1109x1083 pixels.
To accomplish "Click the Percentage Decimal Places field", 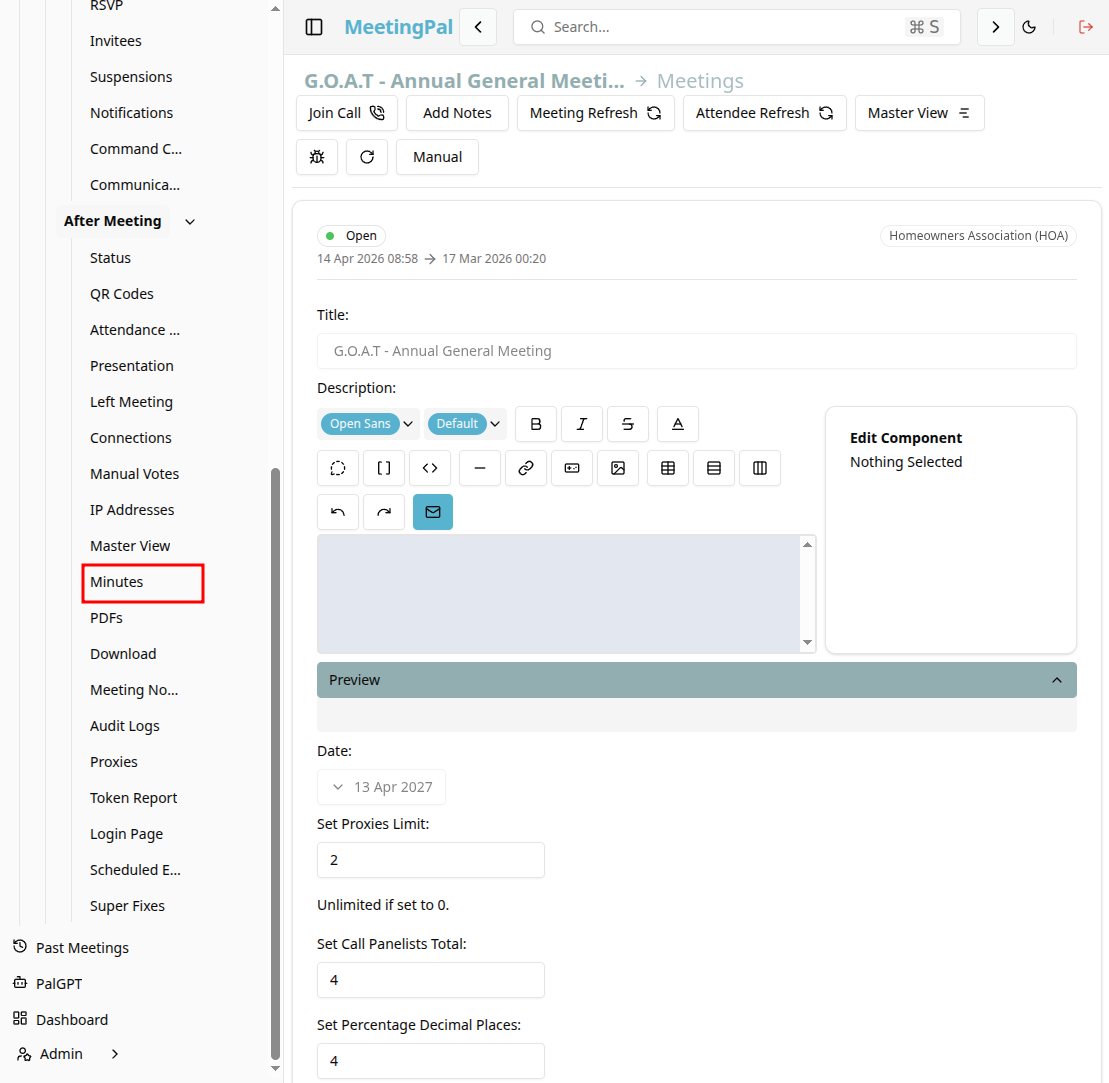I will point(431,1061).
